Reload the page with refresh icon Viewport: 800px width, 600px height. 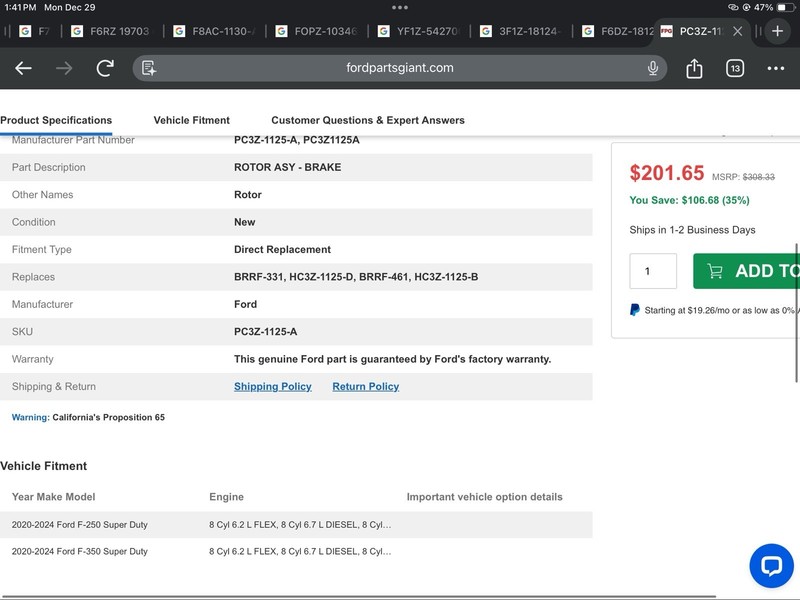[105, 68]
